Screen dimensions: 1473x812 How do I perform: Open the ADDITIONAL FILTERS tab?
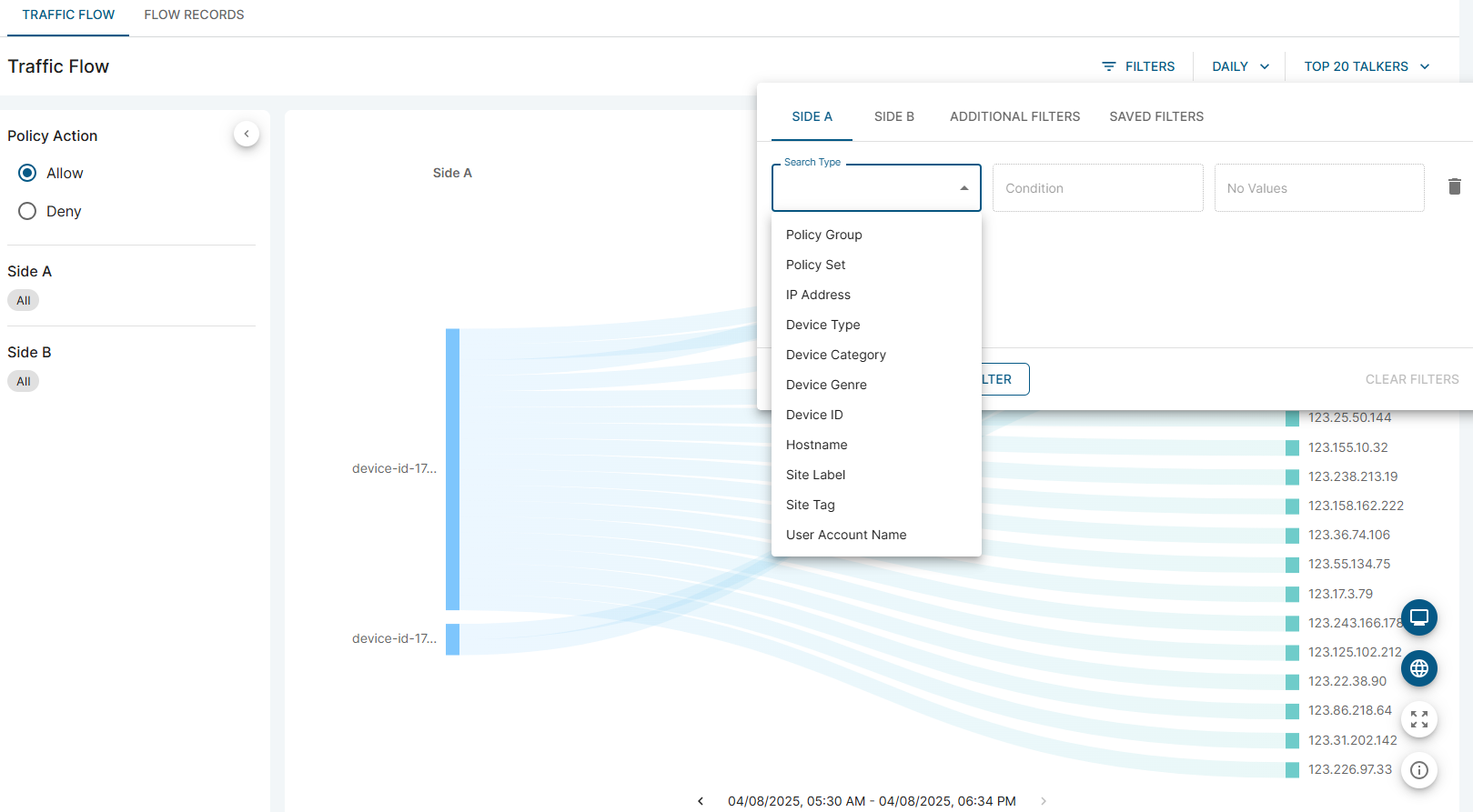click(1014, 116)
